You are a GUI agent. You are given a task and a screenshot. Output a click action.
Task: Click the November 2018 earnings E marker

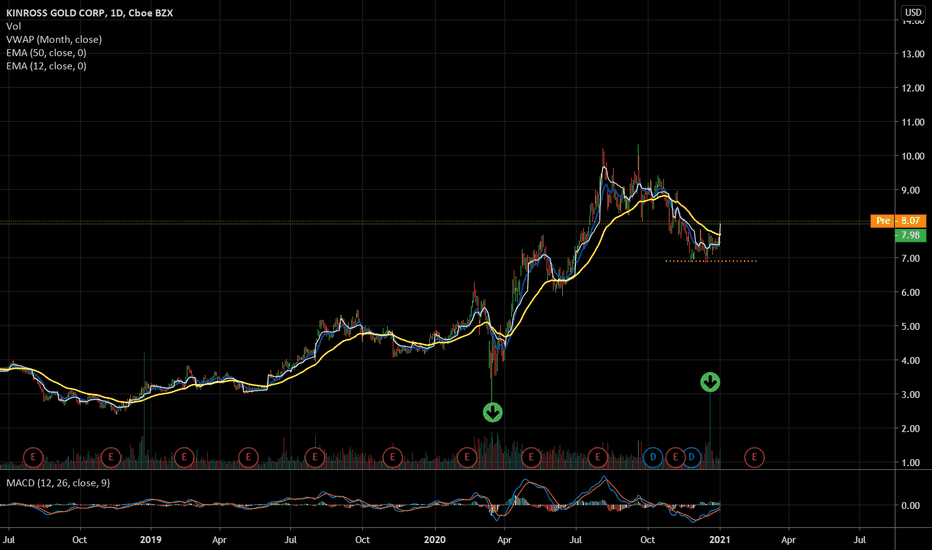click(111, 457)
